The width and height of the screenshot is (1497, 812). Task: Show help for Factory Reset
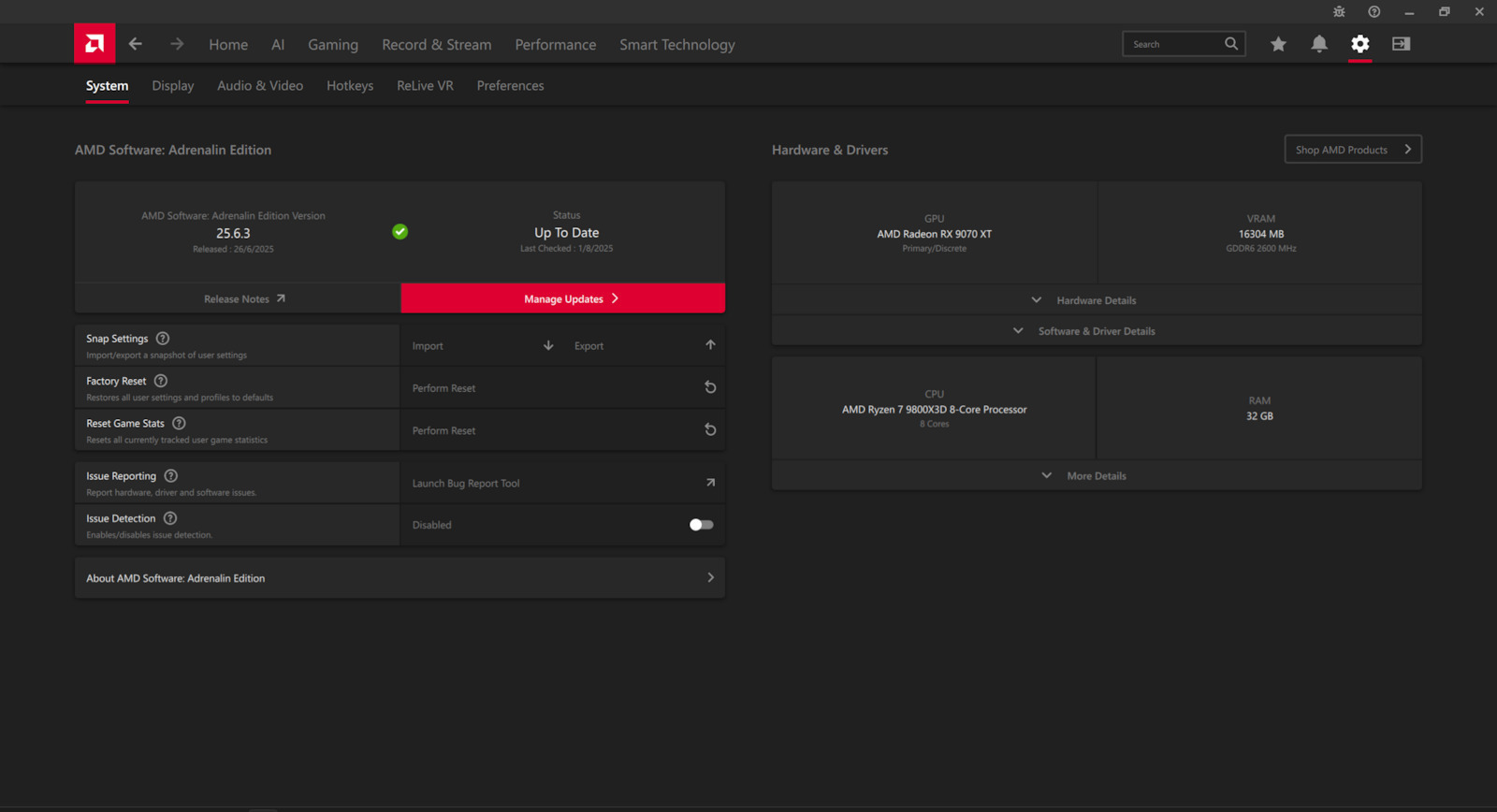161,381
